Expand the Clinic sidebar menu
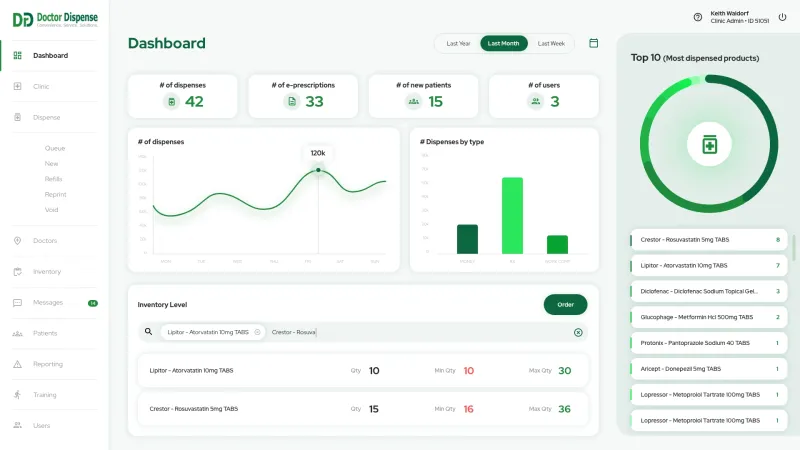 [x=41, y=86]
